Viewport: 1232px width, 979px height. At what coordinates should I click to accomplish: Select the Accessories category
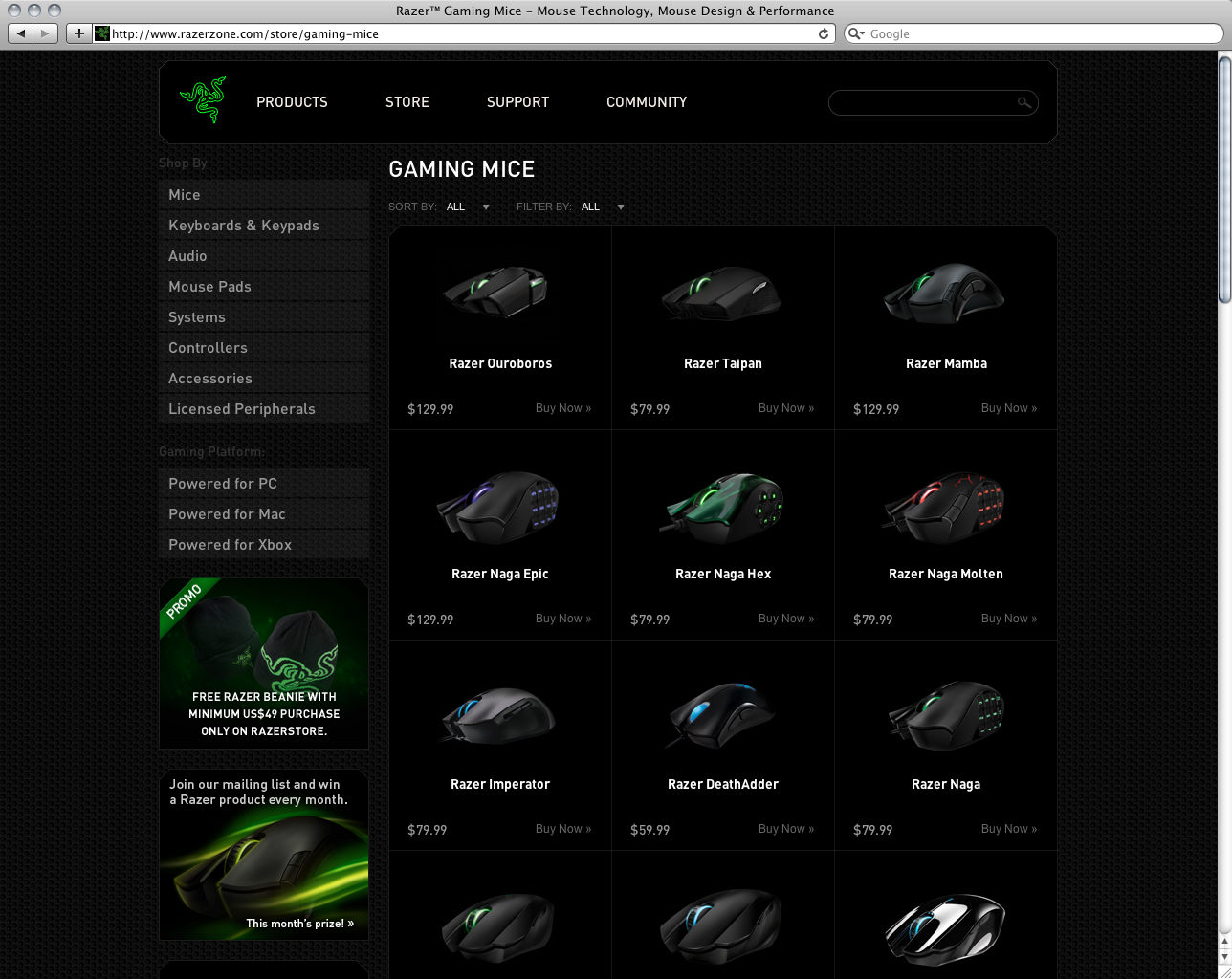[264, 379]
